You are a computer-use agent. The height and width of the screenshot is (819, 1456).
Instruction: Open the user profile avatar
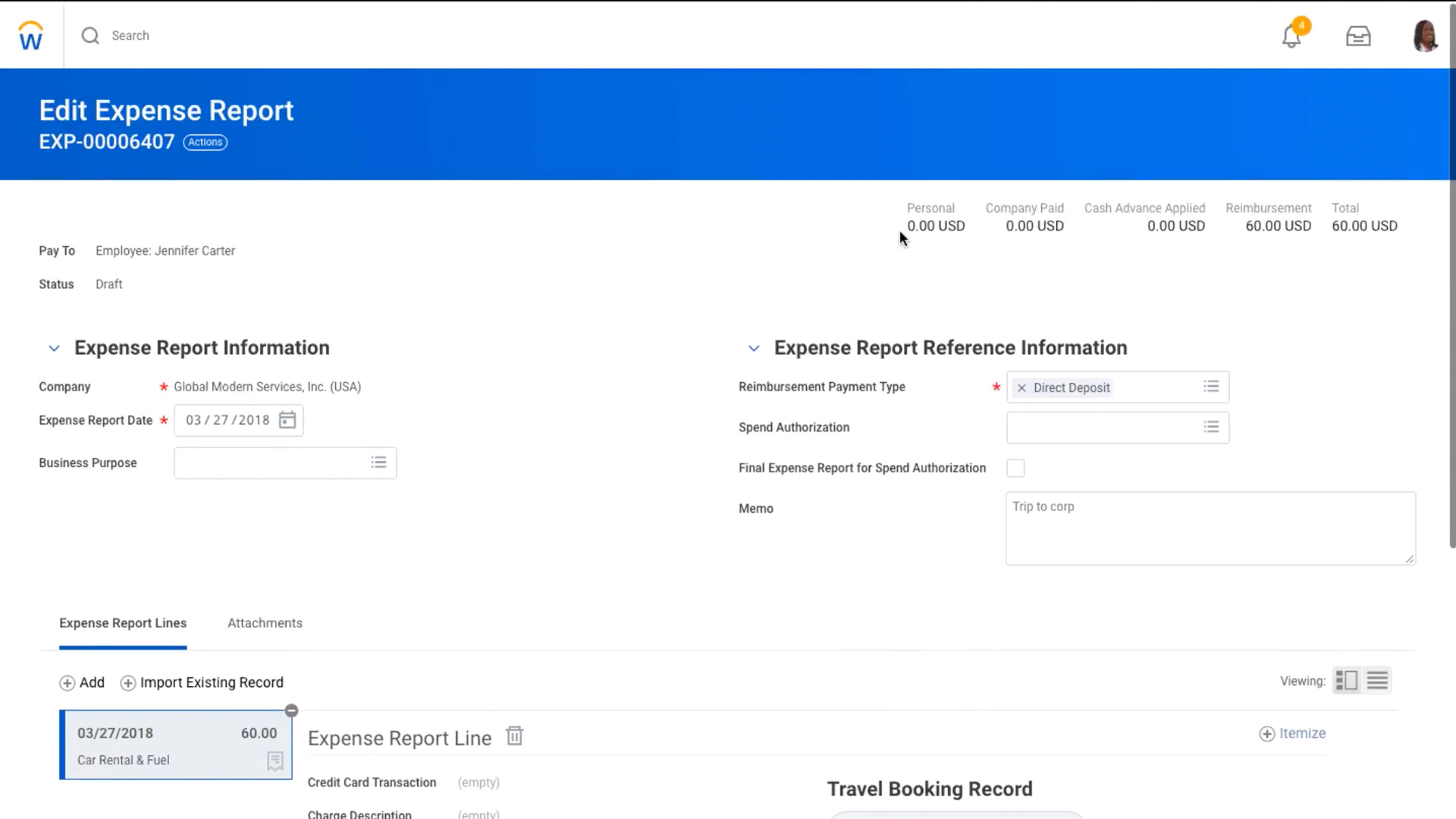(1425, 36)
